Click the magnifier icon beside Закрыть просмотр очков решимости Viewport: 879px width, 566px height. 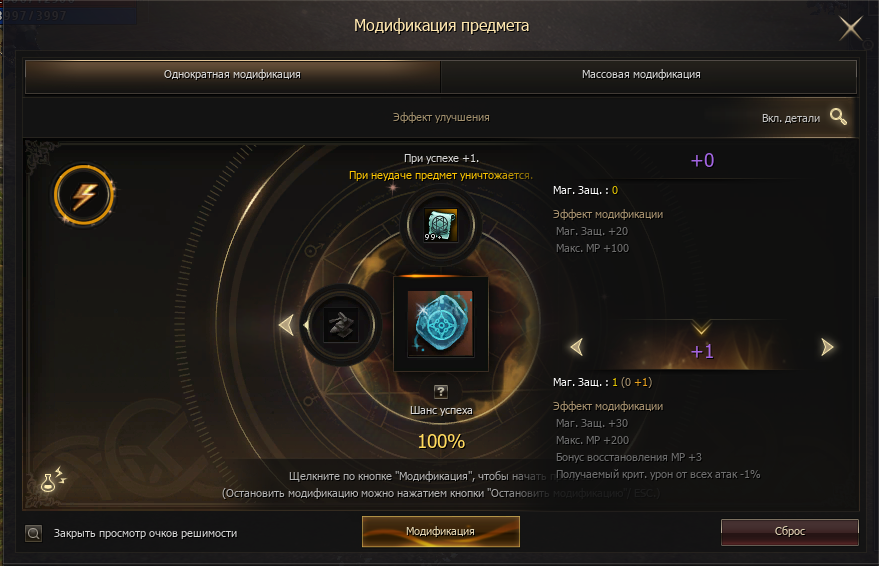34,533
